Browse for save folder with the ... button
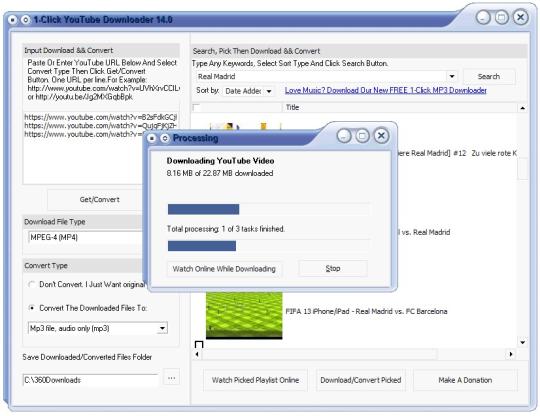Screen dimensions: 540x416 pos(171,379)
